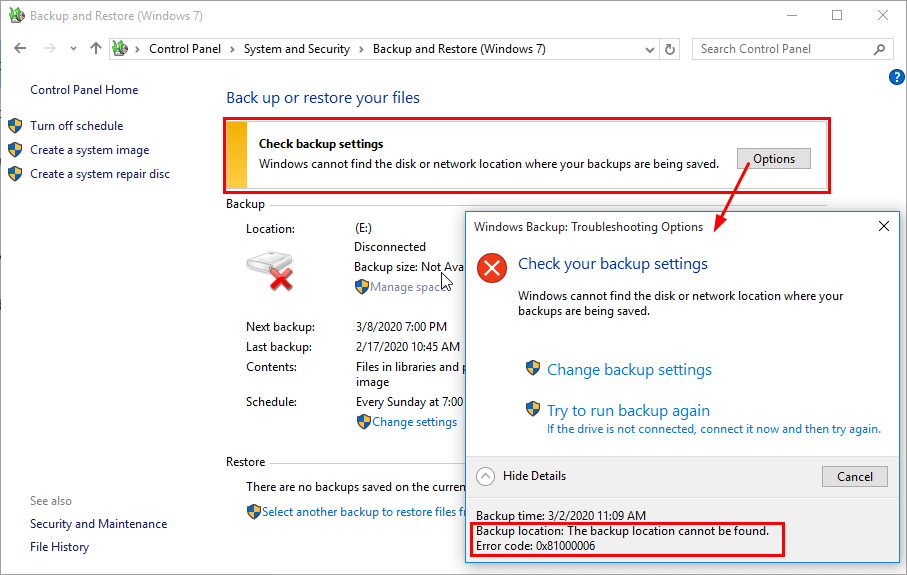Choose Try to run backup again
Screen dimensions: 907x575
628,411
